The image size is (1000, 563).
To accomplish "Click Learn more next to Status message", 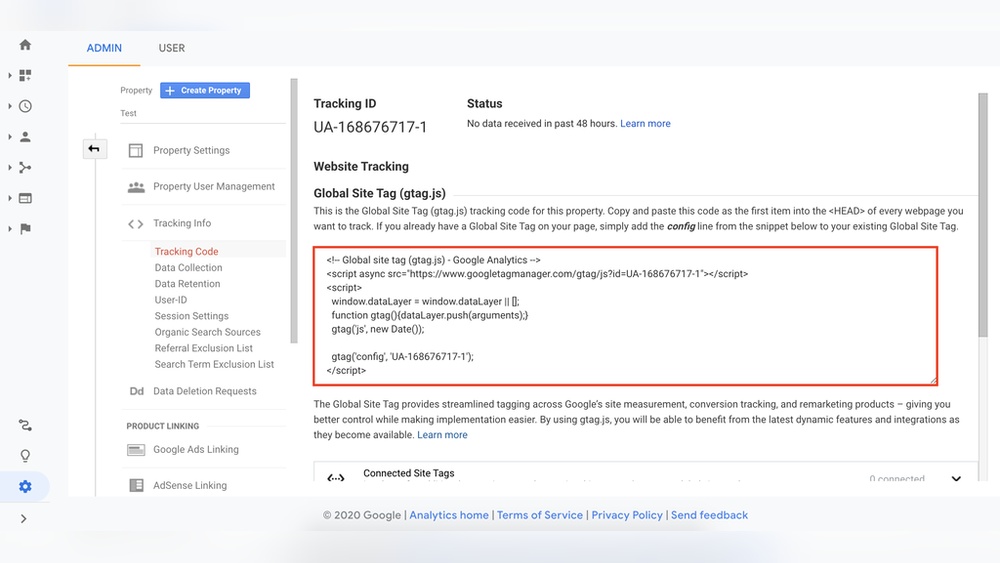I will (645, 124).
